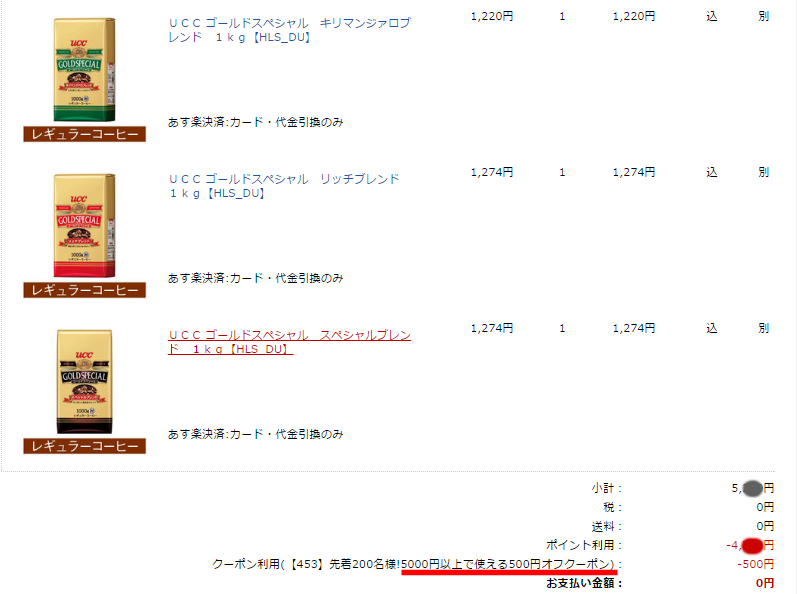Image resolution: width=797 pixels, height=594 pixels.
Task: Click the 込 tax marker for Kilimanjaro row
Action: click(712, 16)
